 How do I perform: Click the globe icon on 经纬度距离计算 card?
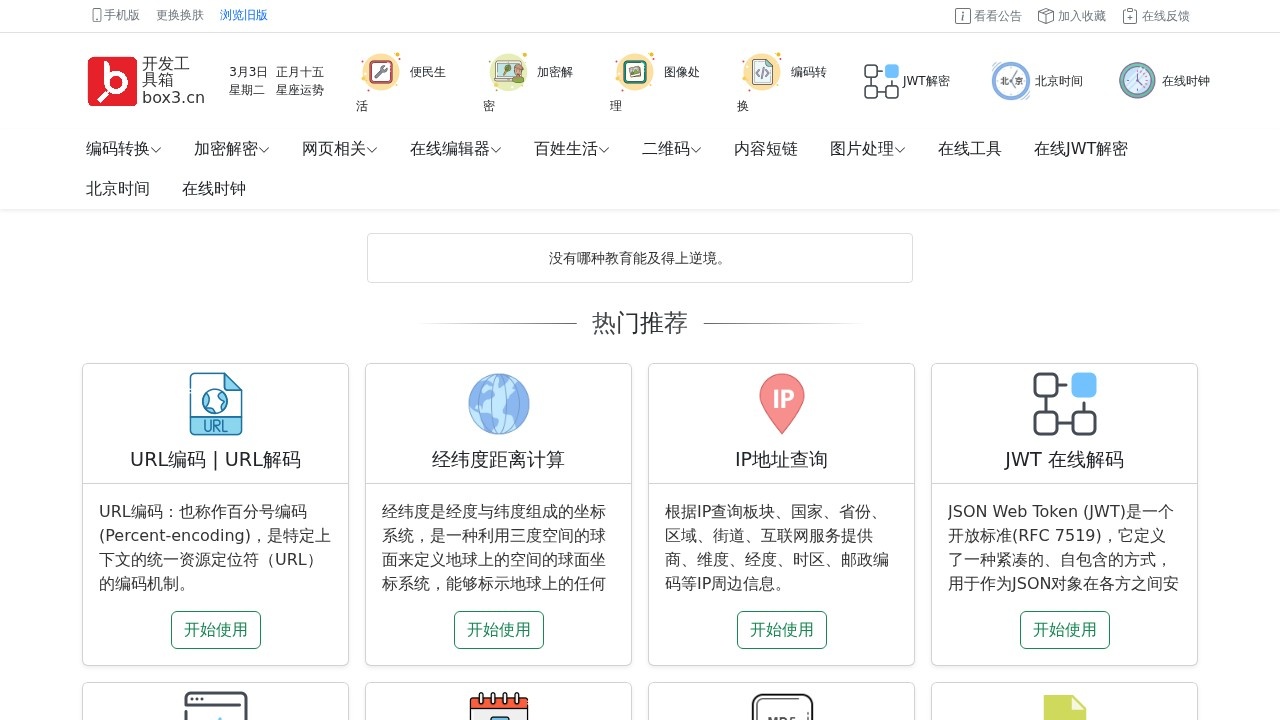[x=498, y=404]
